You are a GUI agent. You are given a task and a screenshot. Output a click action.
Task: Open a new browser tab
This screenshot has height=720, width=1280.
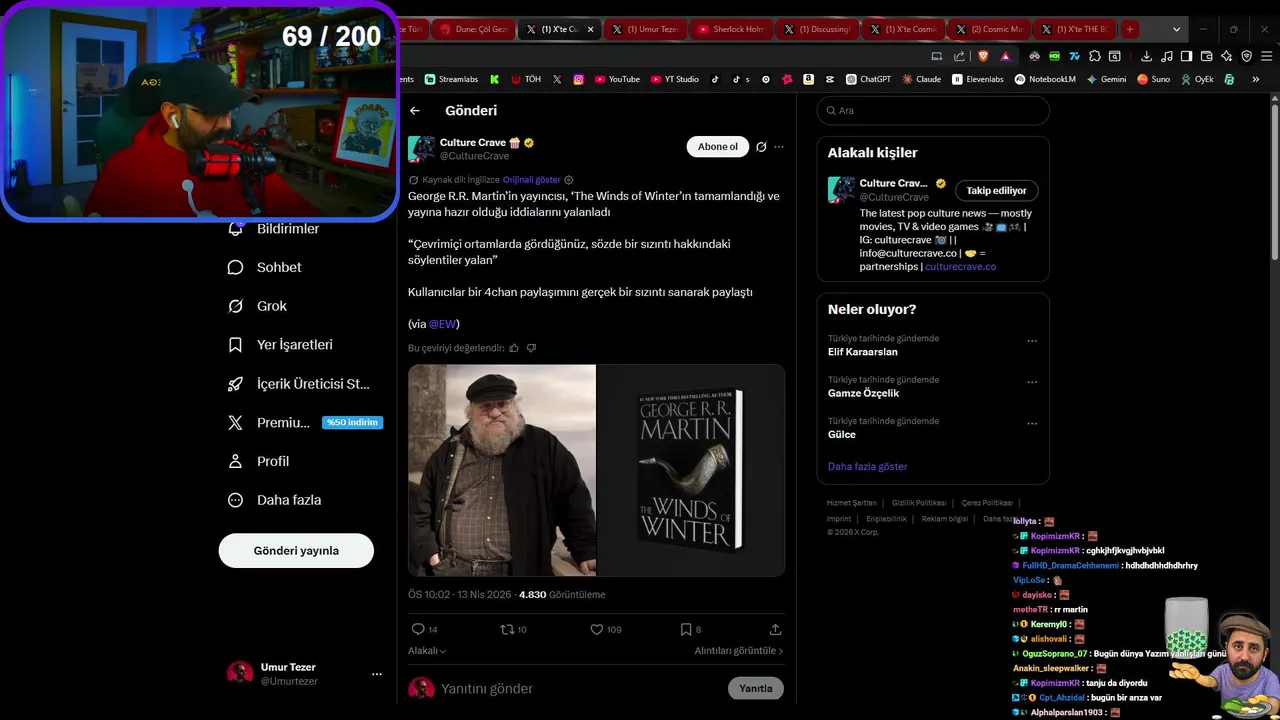point(1130,30)
